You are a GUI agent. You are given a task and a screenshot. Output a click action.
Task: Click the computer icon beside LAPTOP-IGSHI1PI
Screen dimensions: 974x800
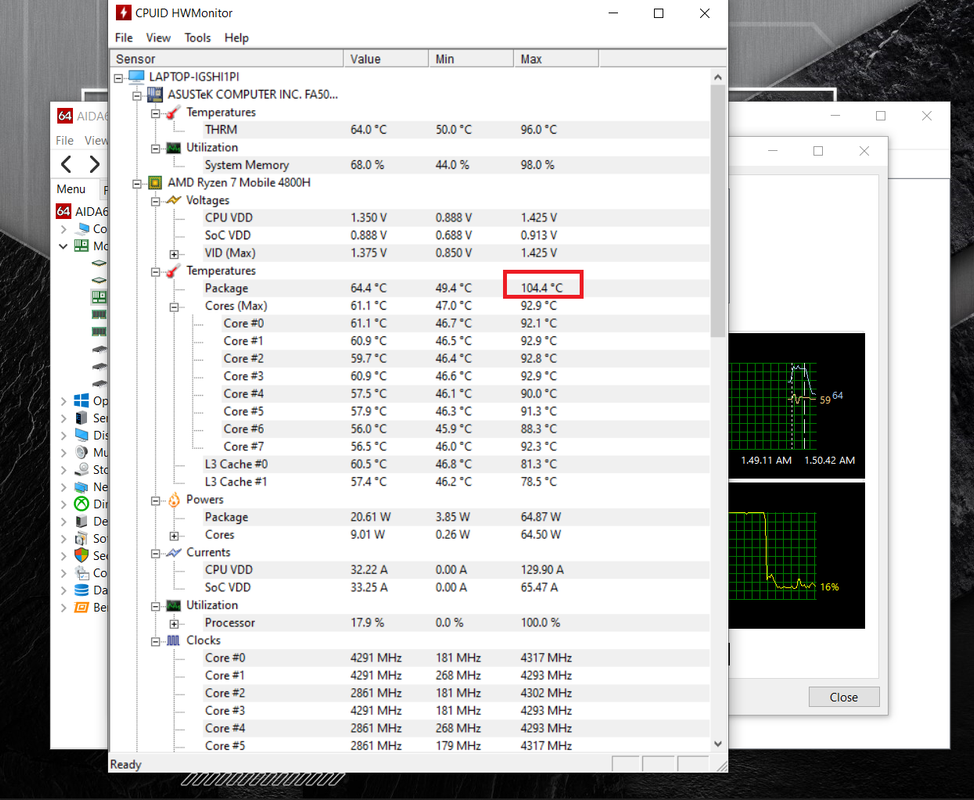(136, 77)
